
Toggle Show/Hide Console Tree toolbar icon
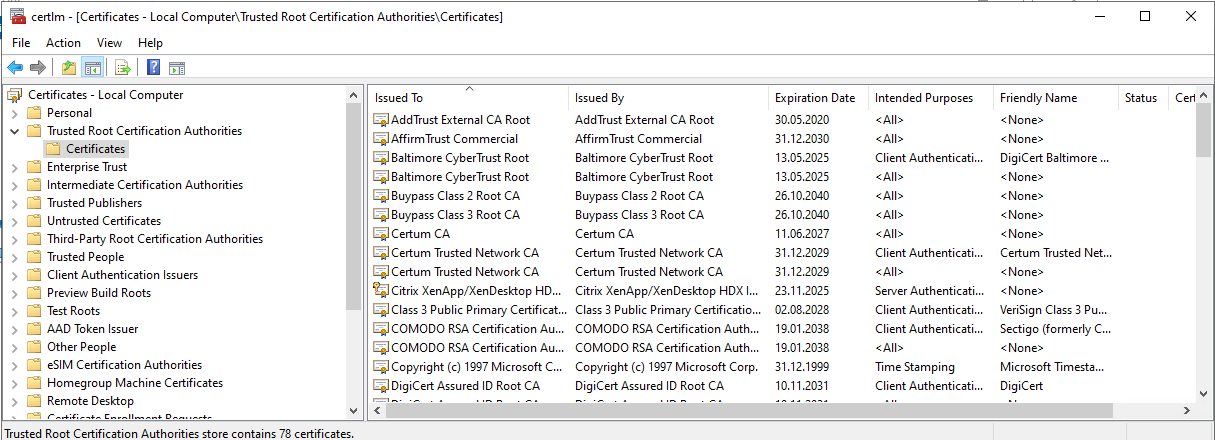pyautogui.click(x=93, y=68)
